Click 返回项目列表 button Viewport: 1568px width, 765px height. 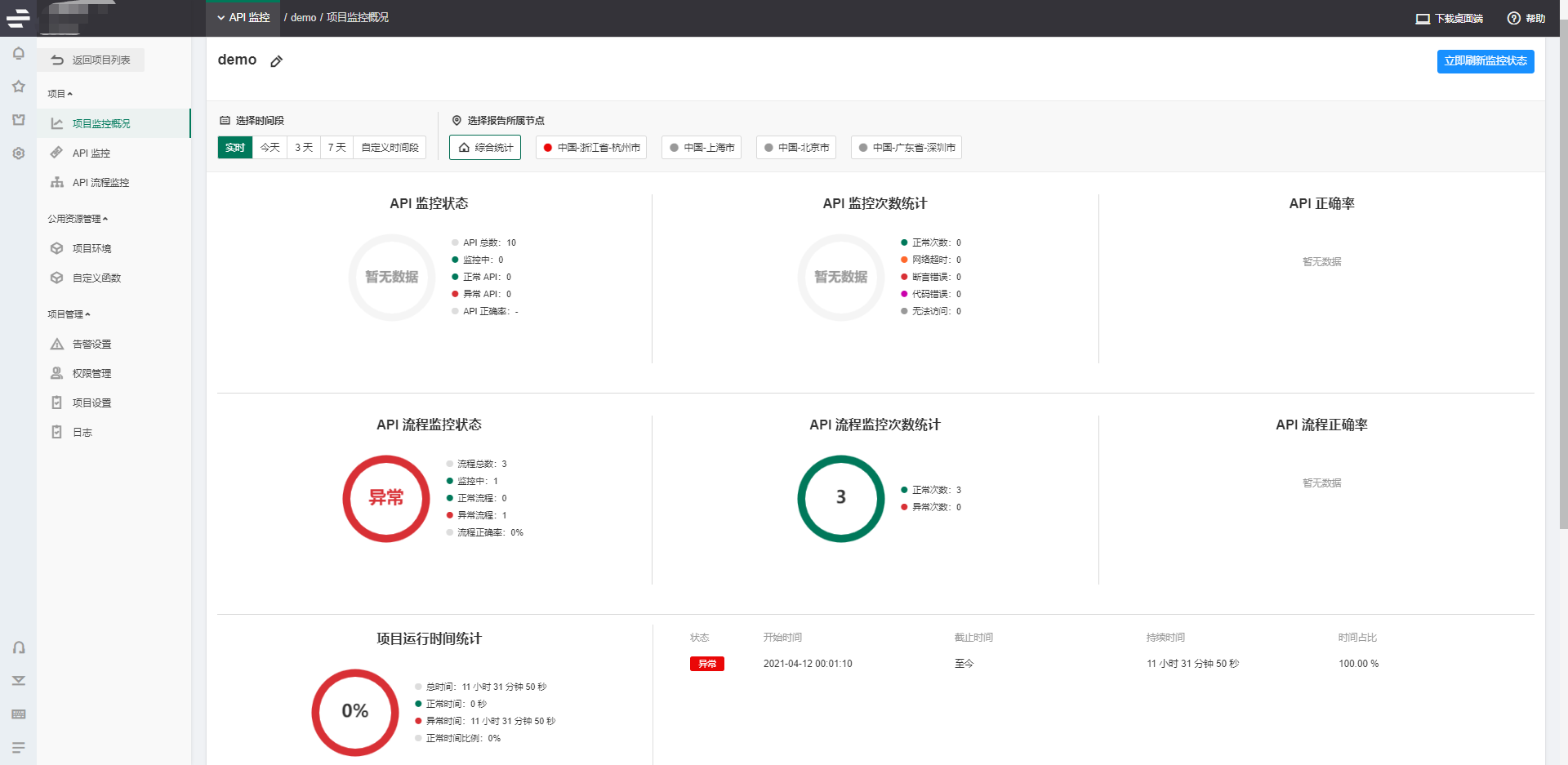point(93,60)
